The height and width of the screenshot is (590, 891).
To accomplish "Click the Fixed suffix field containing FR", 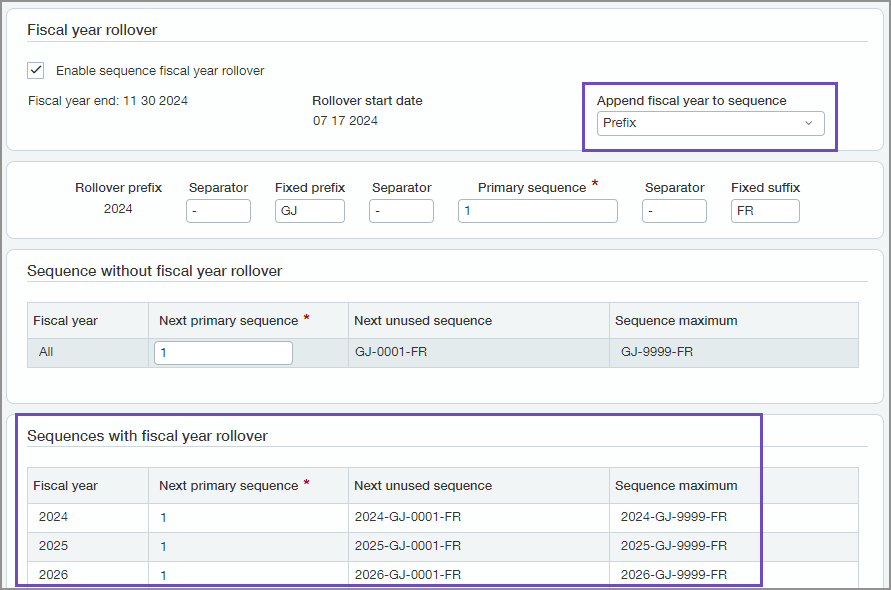I will coord(765,211).
